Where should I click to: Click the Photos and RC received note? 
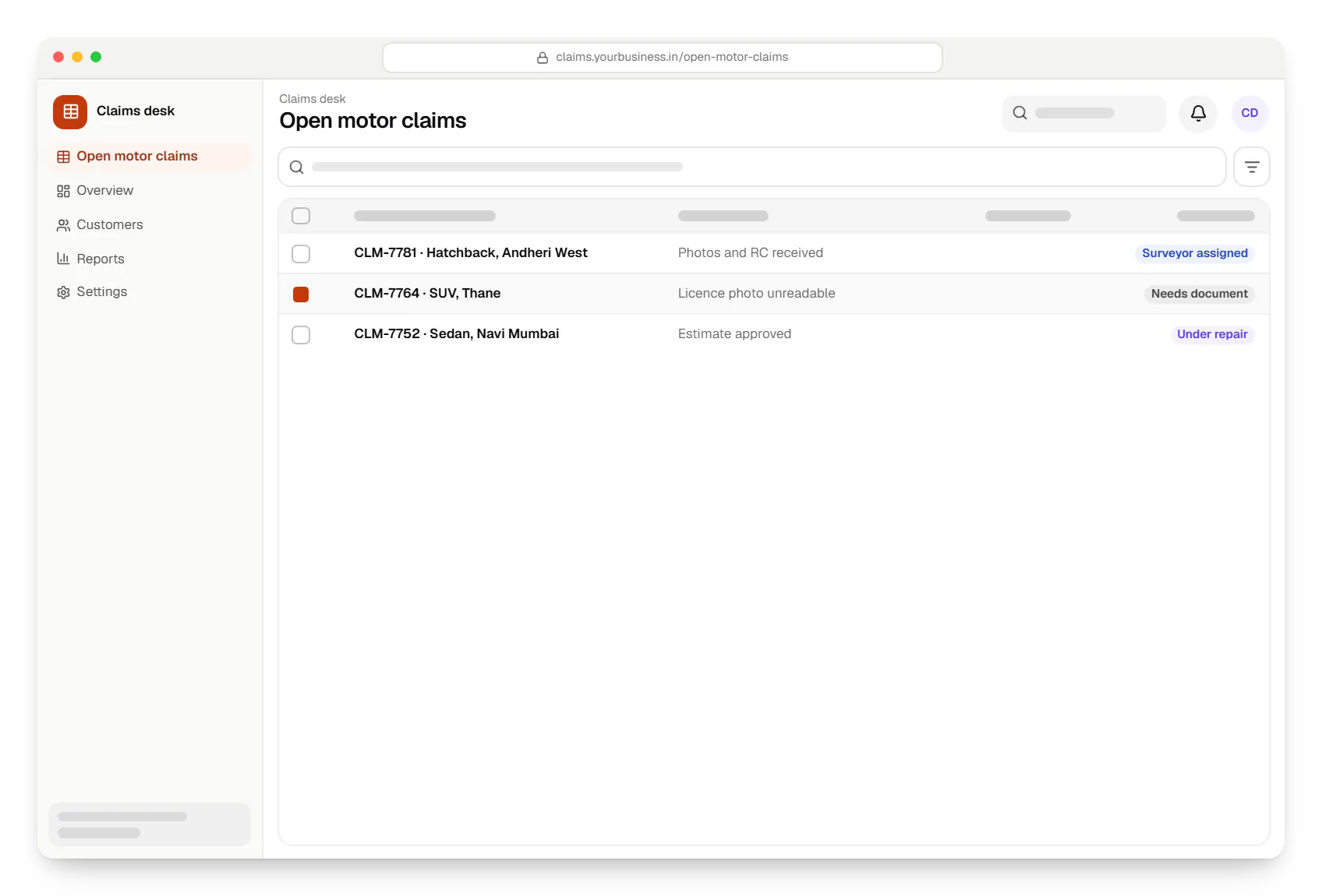point(751,252)
